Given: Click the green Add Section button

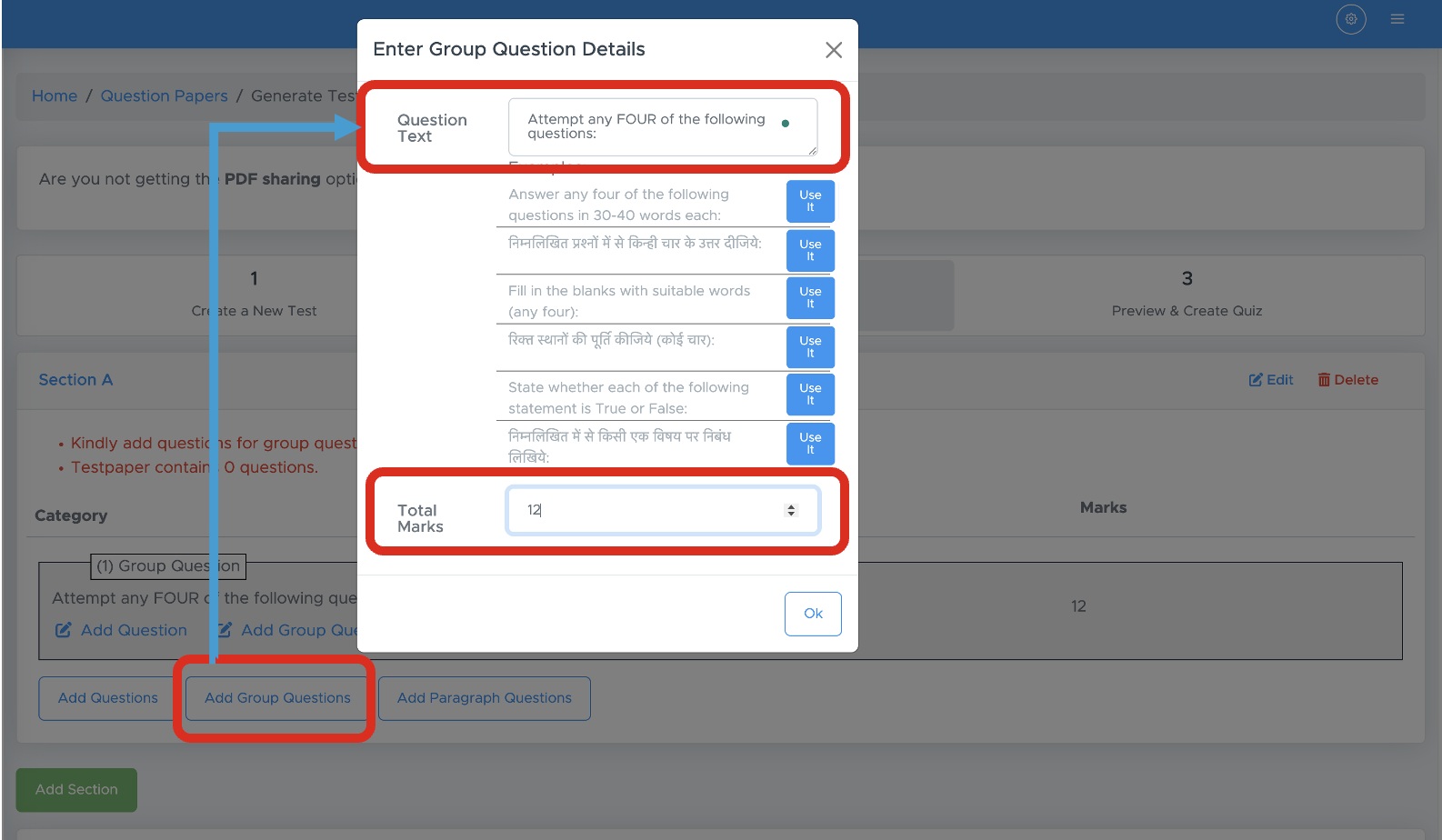Looking at the screenshot, I should [x=76, y=790].
